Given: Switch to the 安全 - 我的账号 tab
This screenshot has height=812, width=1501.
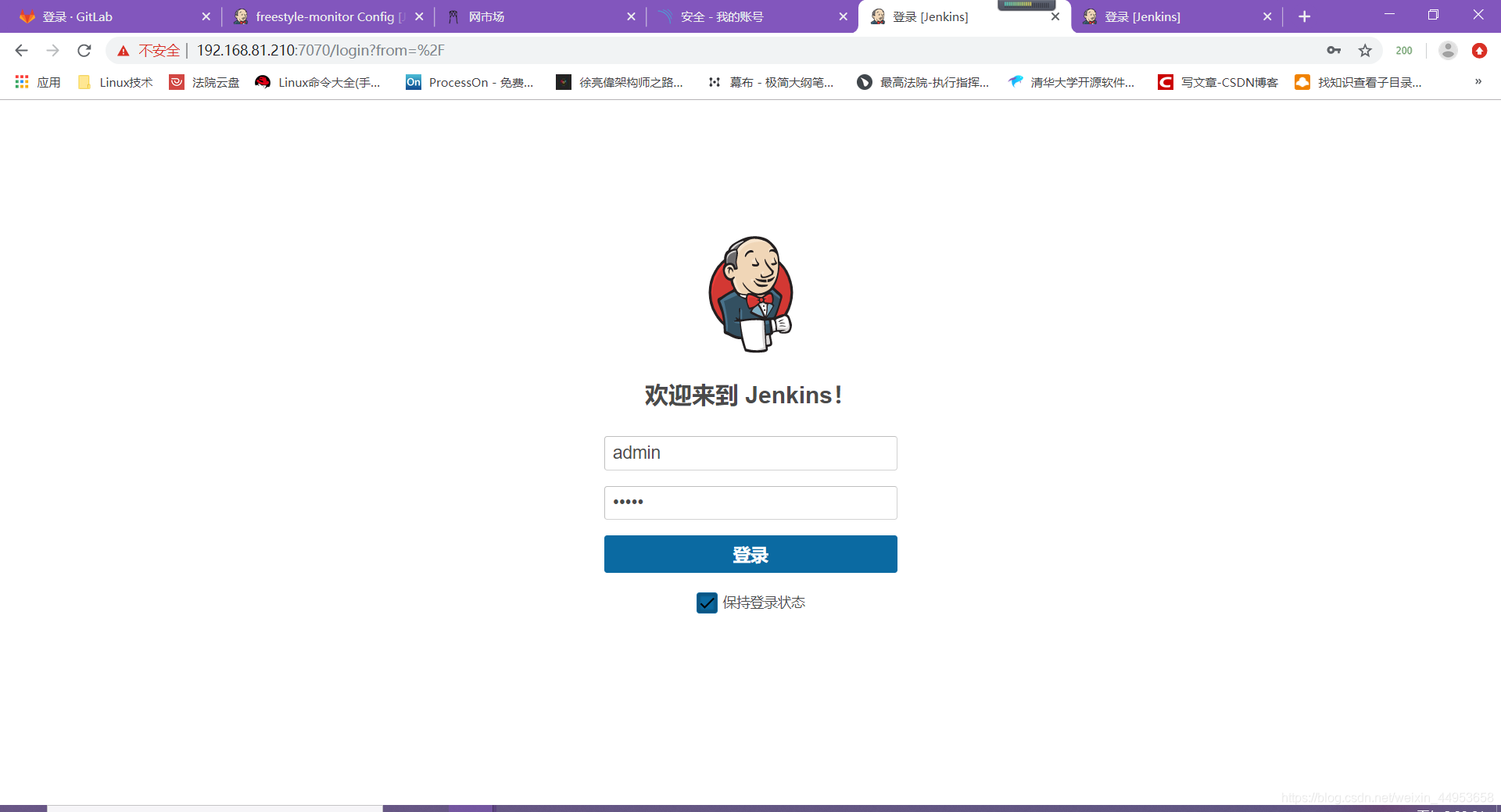Looking at the screenshot, I should coord(752,16).
